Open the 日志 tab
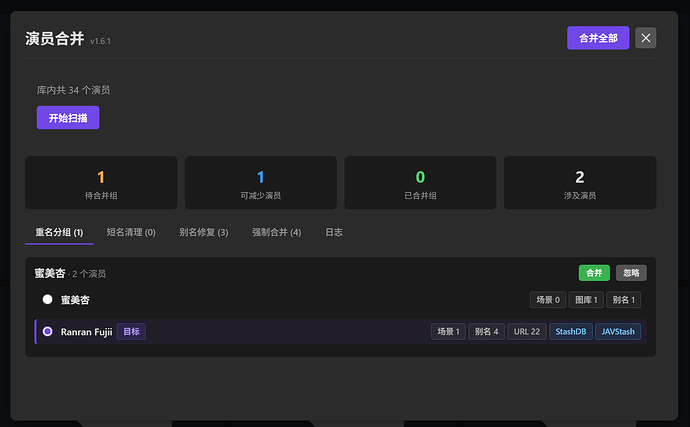Screen dimensions: 690x427 pyautogui.click(x=334, y=232)
